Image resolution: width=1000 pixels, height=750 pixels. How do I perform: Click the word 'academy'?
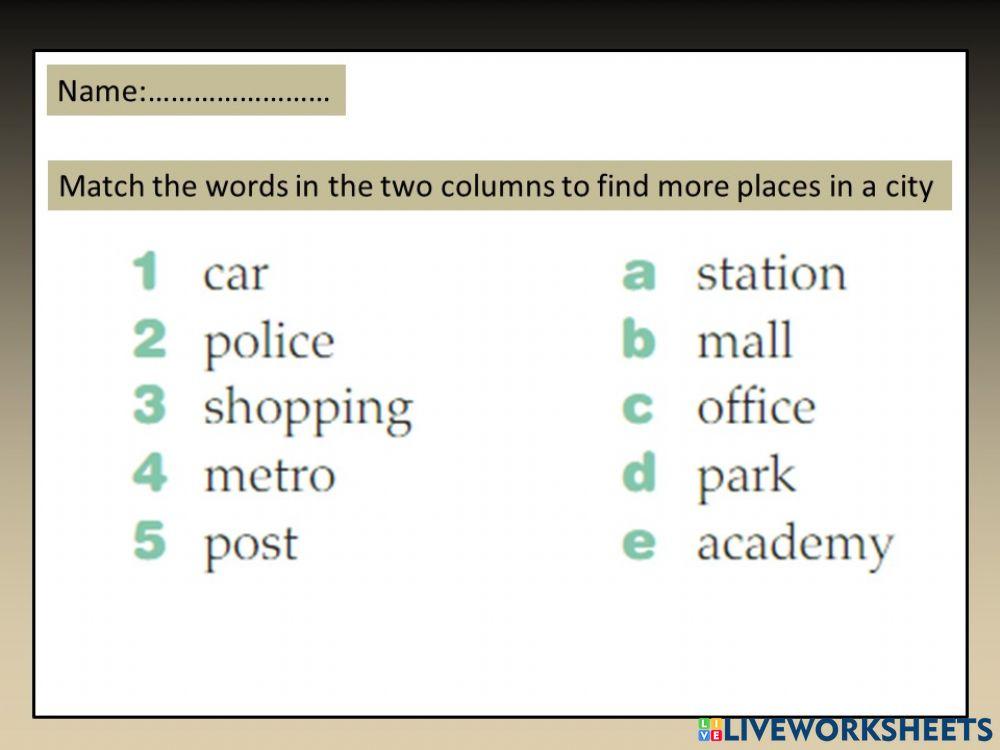[x=794, y=545]
